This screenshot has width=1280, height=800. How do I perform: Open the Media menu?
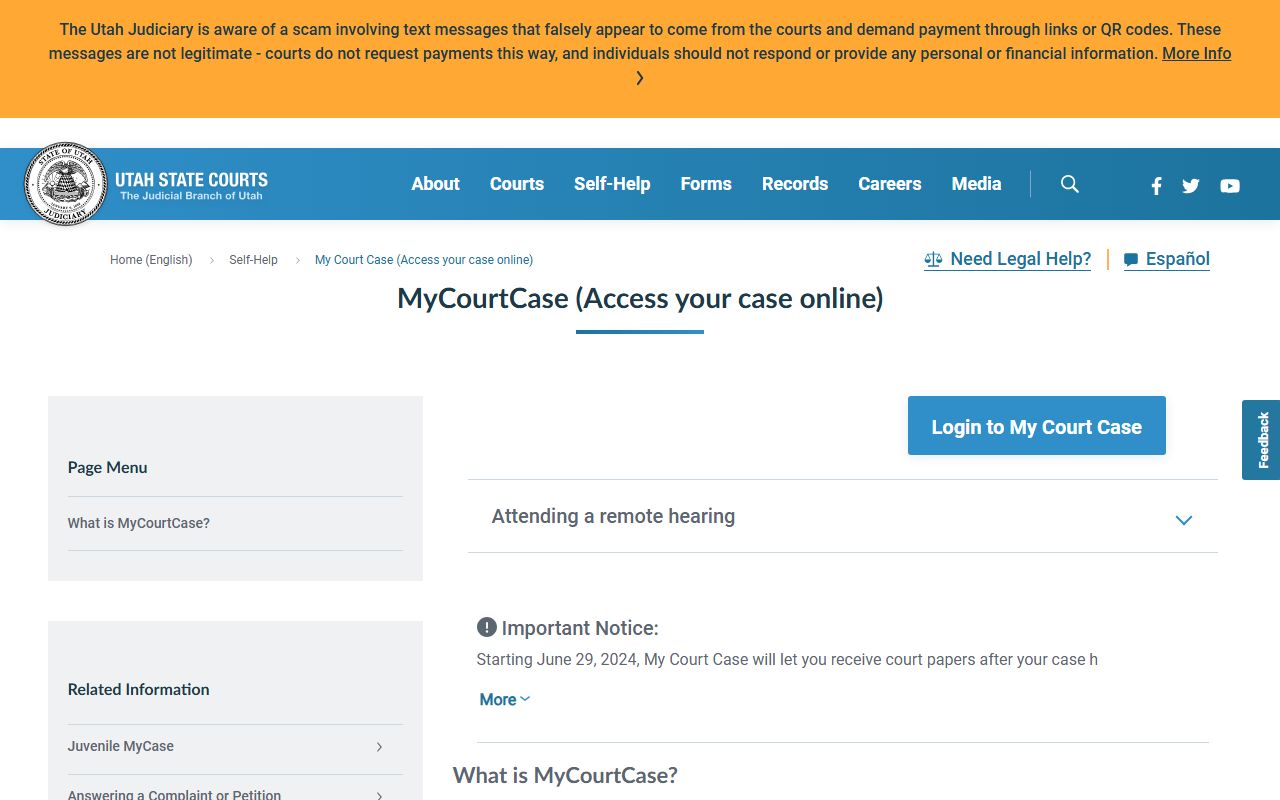pyautogui.click(x=977, y=184)
